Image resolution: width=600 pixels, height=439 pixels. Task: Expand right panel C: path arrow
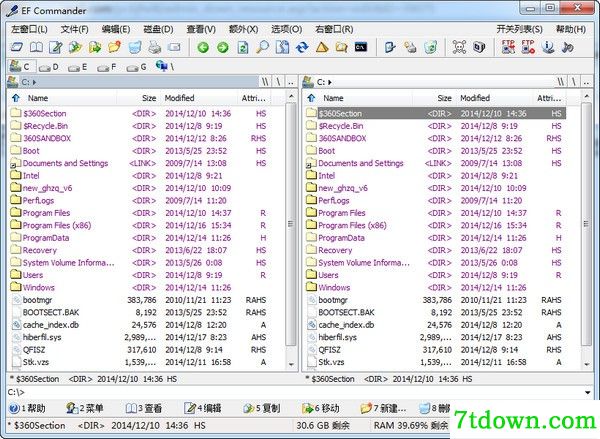tap(330, 82)
